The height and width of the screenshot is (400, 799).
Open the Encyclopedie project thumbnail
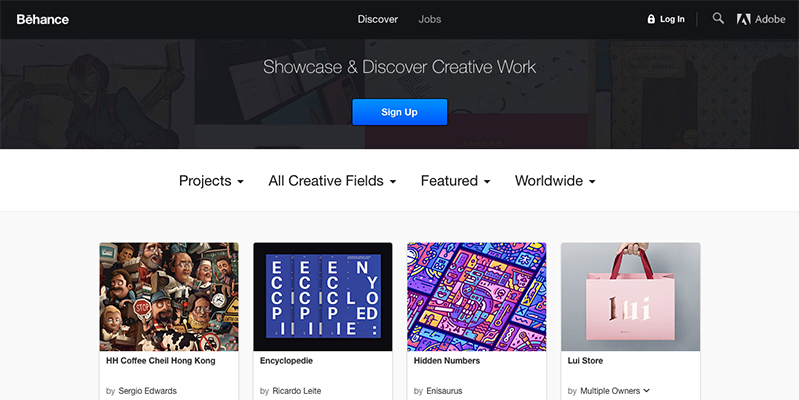(x=323, y=297)
